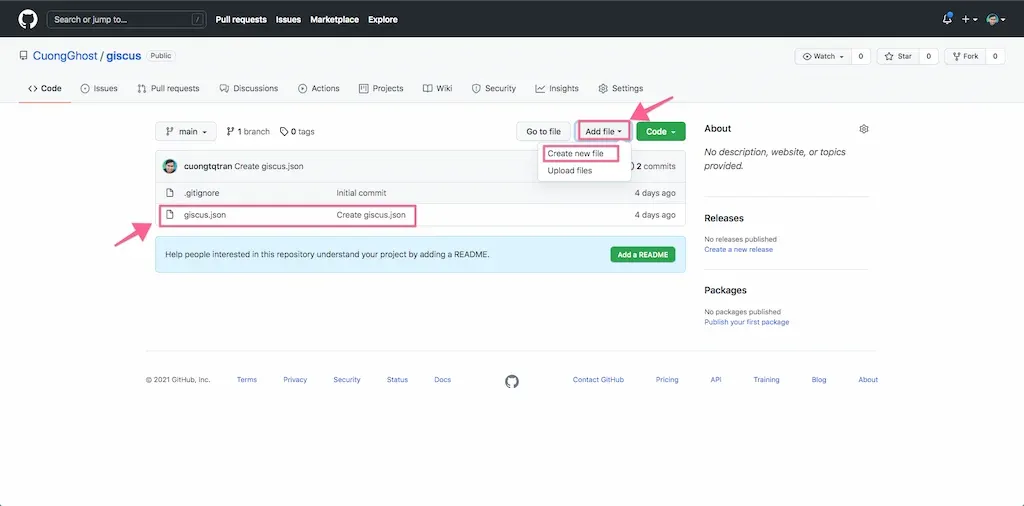1024x506 pixels.
Task: Open Pull requests in top navigation
Action: [241, 20]
